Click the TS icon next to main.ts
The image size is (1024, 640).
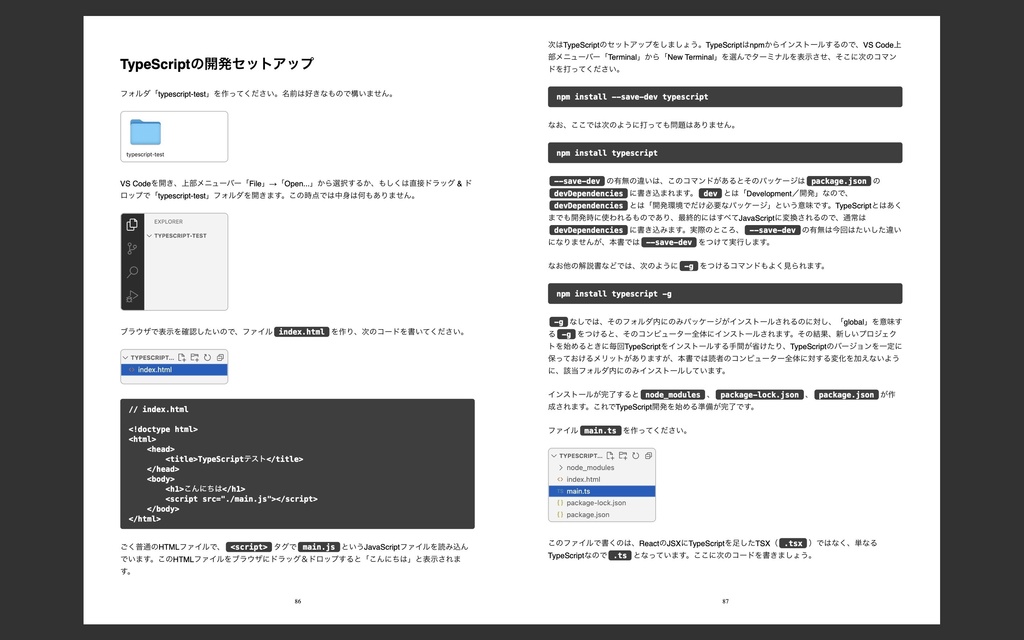(x=560, y=491)
